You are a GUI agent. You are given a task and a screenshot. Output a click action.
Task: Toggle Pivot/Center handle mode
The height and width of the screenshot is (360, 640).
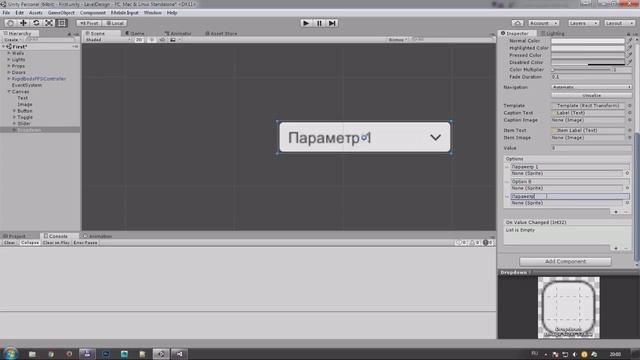(89, 23)
